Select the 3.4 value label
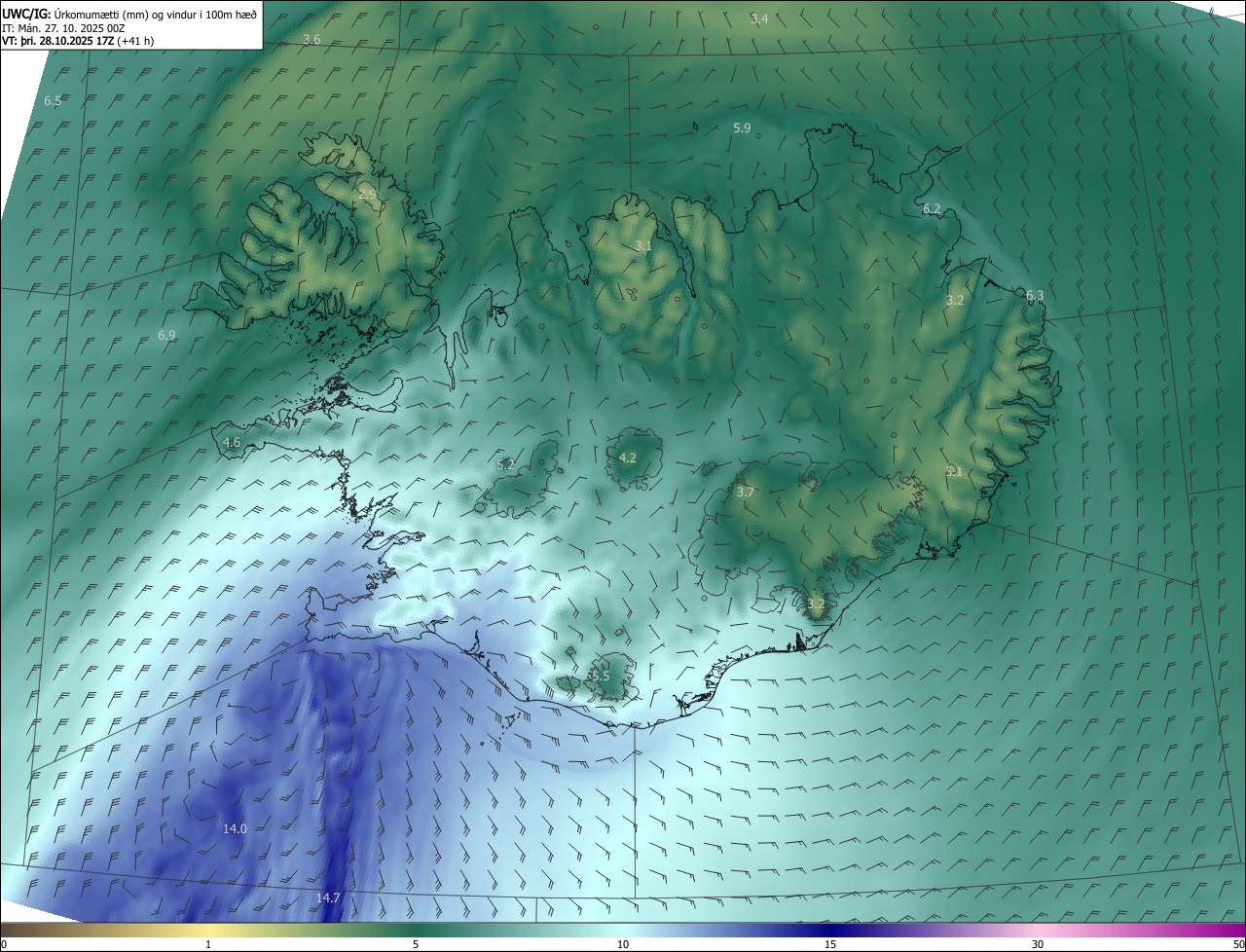Viewport: 1246px width, 952px height. pyautogui.click(x=759, y=19)
